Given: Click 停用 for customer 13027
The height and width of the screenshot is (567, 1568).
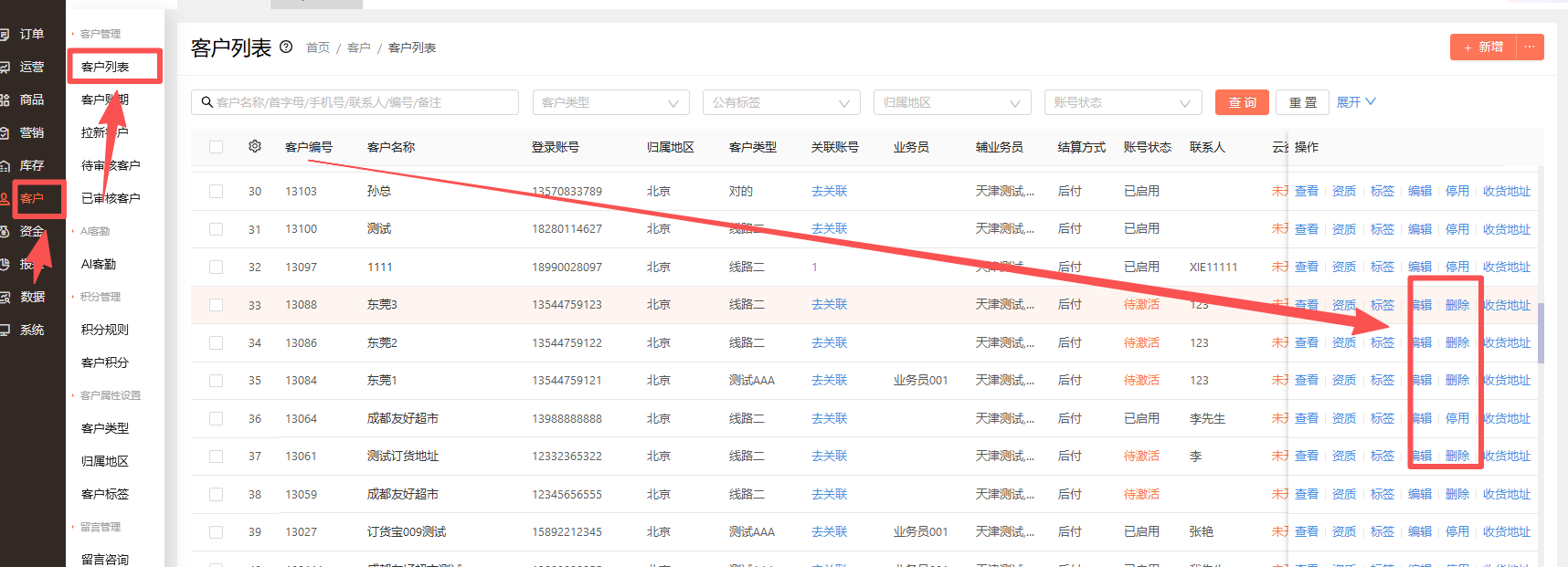Looking at the screenshot, I should (1457, 531).
